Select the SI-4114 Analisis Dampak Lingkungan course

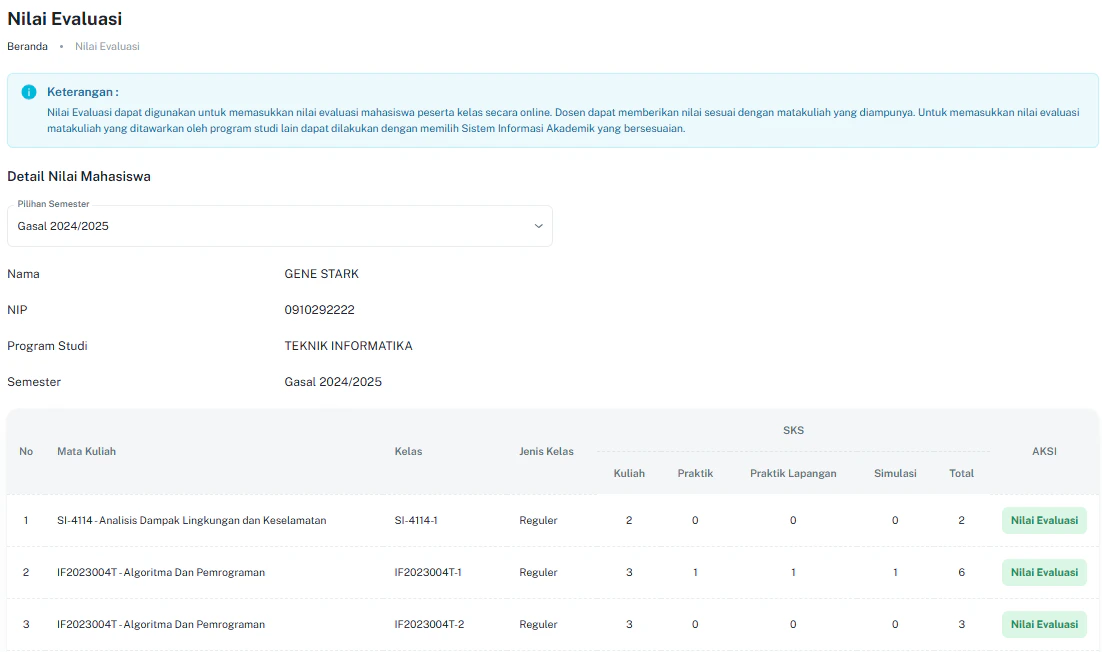pyautogui.click(x=192, y=521)
